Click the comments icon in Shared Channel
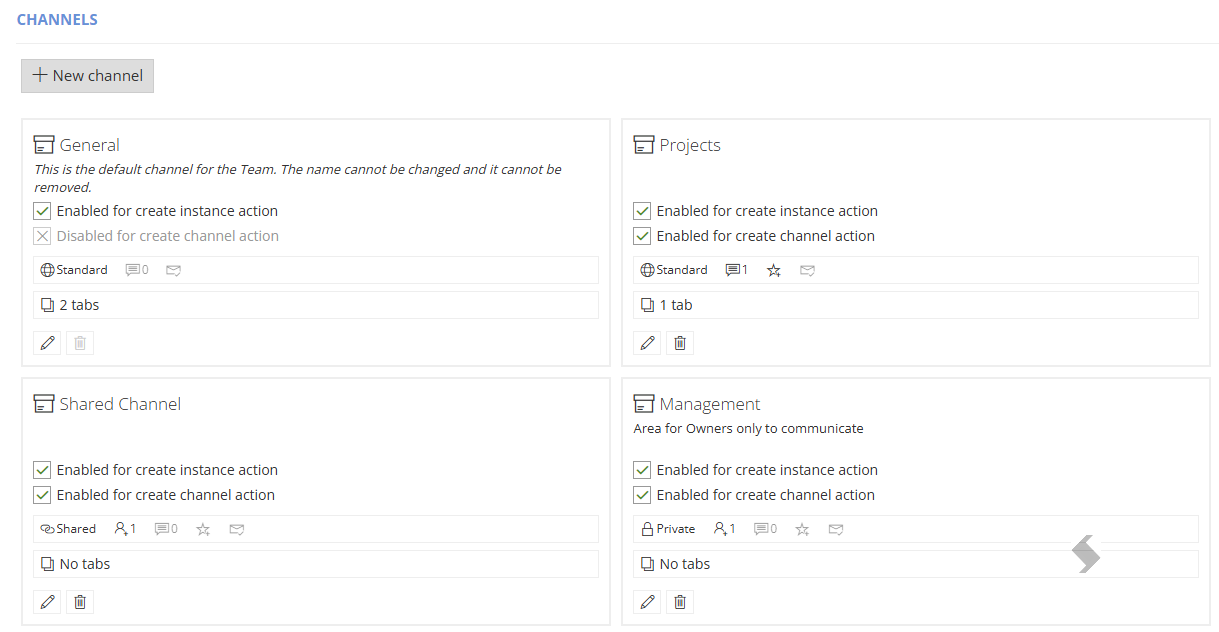The image size is (1219, 632). coord(166,529)
